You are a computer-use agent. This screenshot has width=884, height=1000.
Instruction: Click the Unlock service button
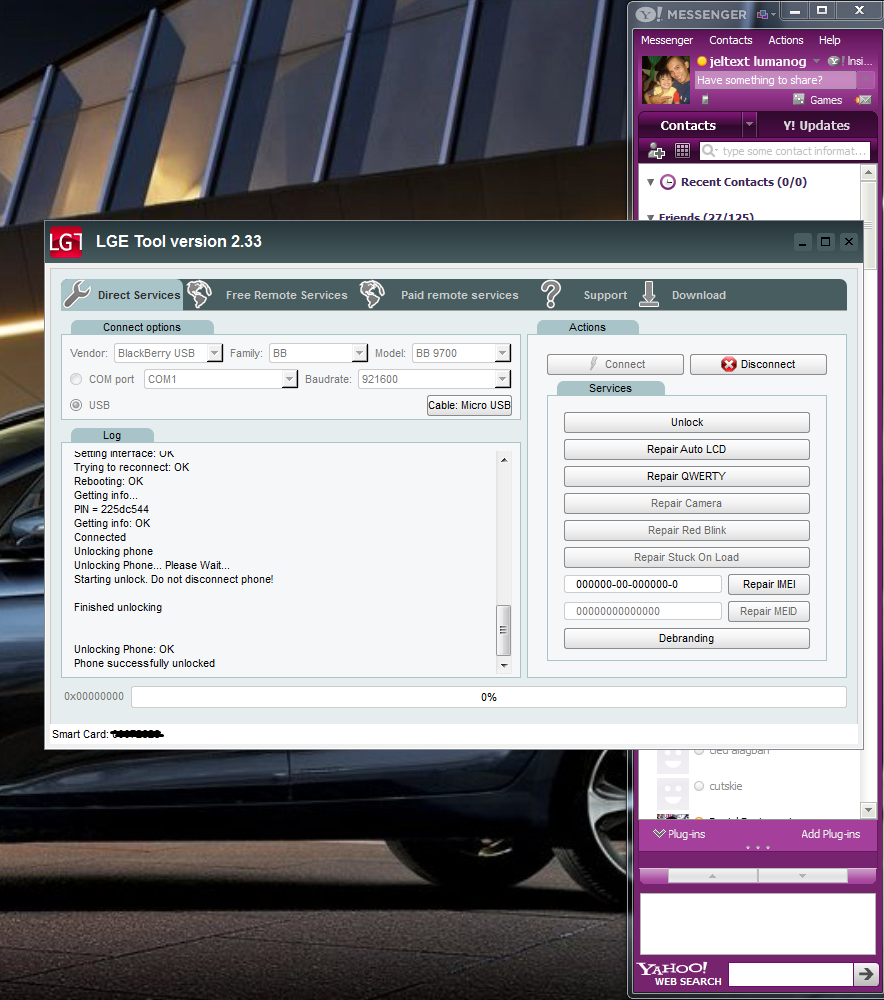point(687,422)
